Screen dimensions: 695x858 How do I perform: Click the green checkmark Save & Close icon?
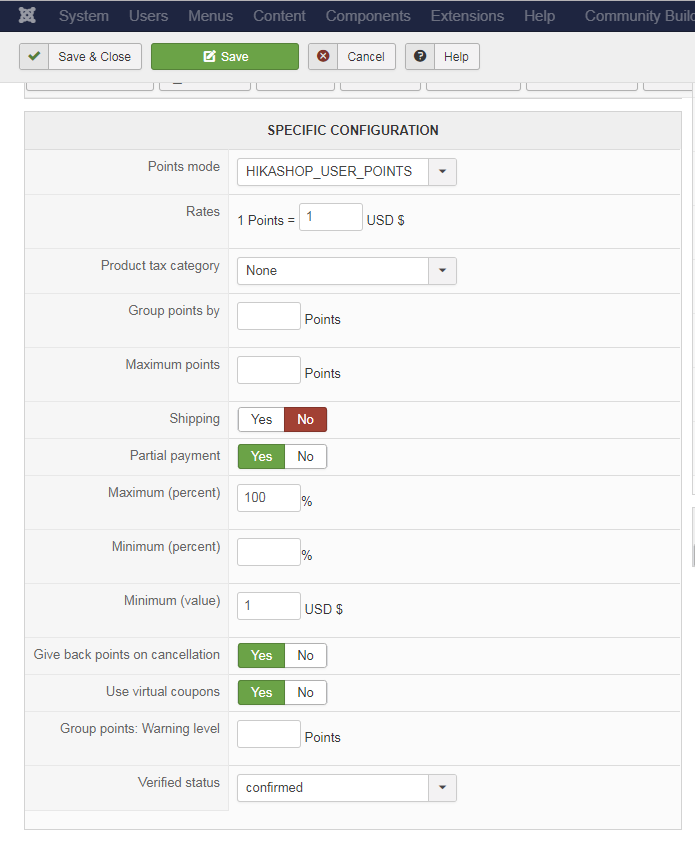click(34, 57)
